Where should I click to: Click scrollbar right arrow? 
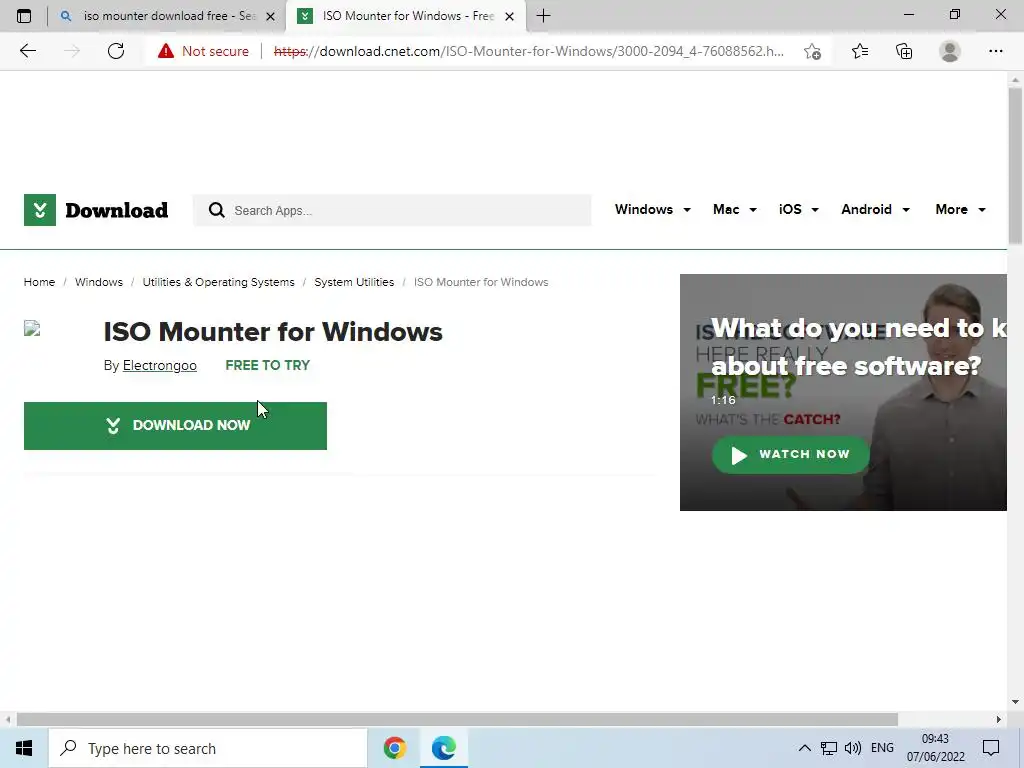pyautogui.click(x=999, y=720)
